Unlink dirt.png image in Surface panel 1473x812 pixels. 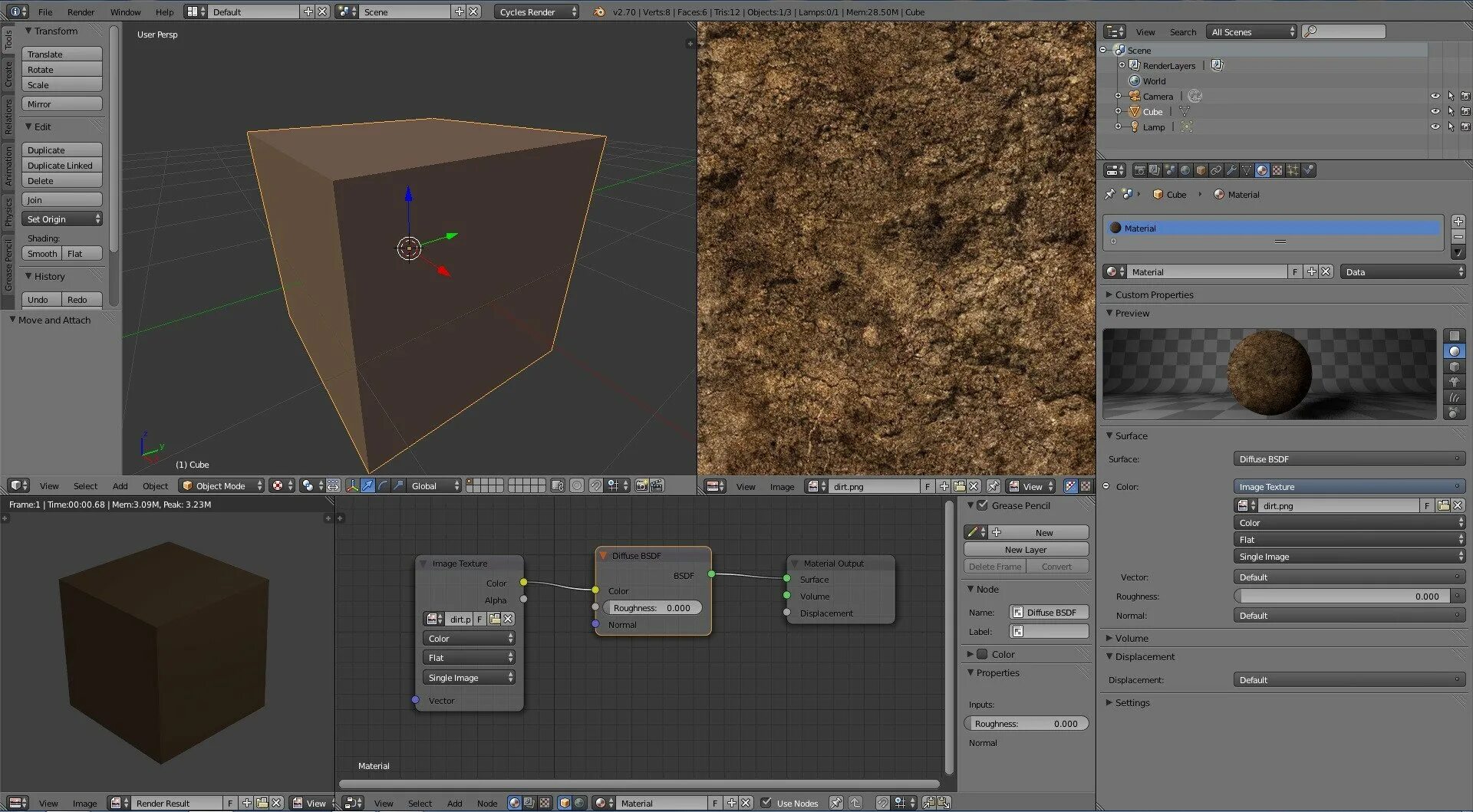1458,505
